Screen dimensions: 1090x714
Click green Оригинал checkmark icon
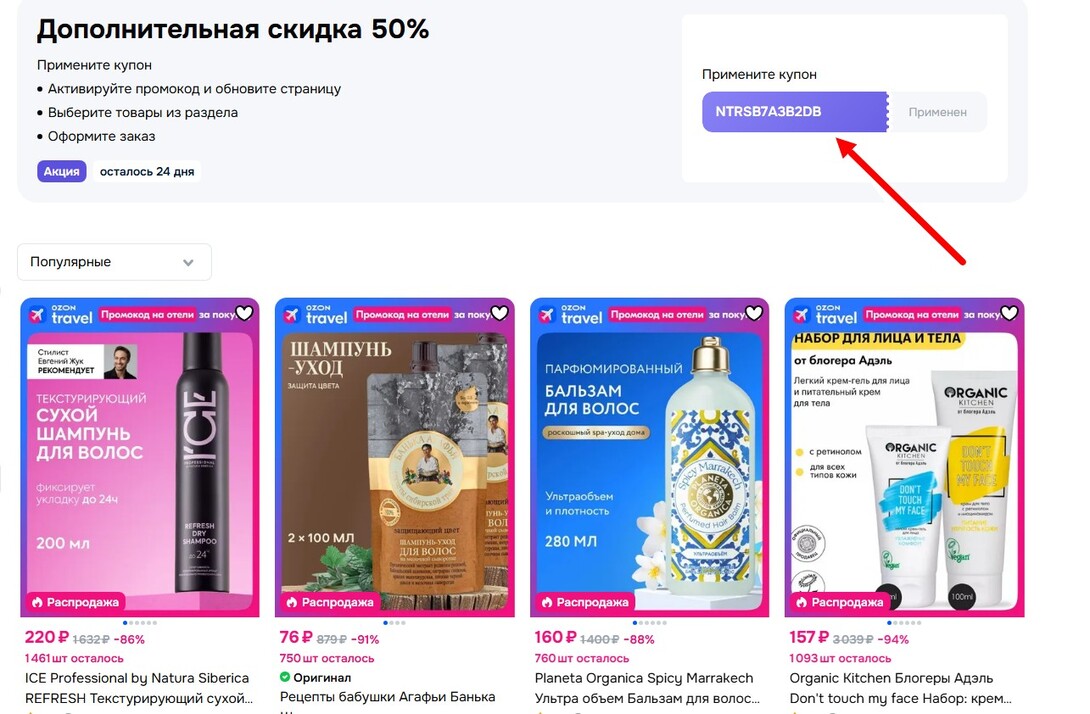click(285, 676)
